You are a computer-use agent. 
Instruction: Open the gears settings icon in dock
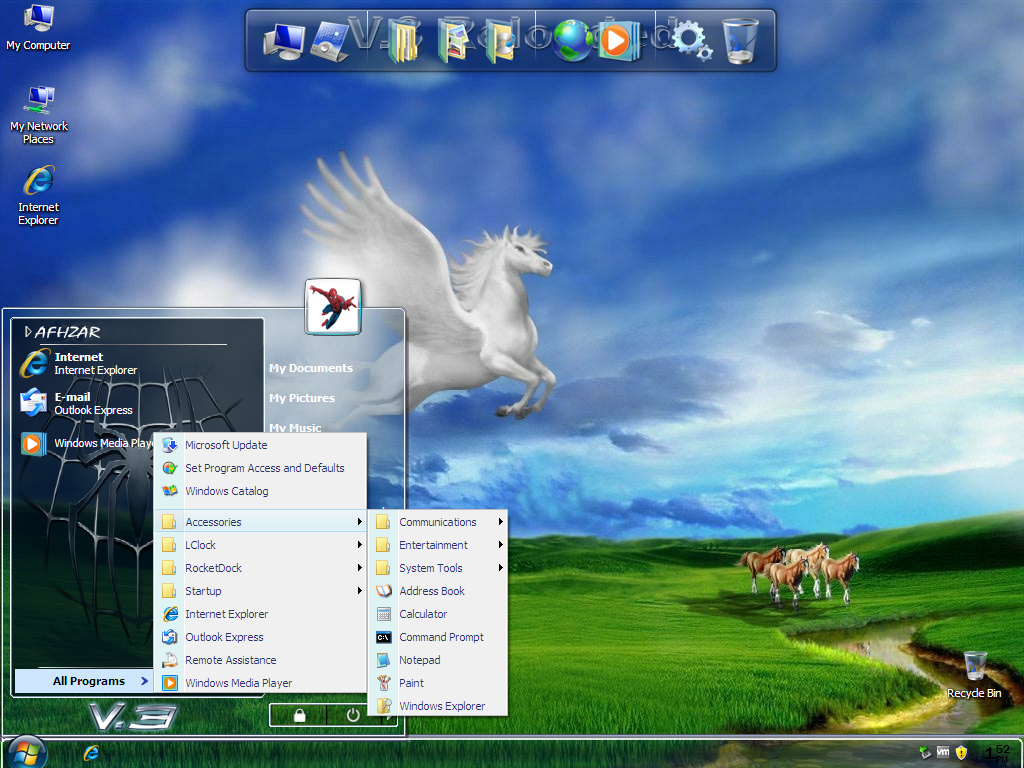click(692, 40)
